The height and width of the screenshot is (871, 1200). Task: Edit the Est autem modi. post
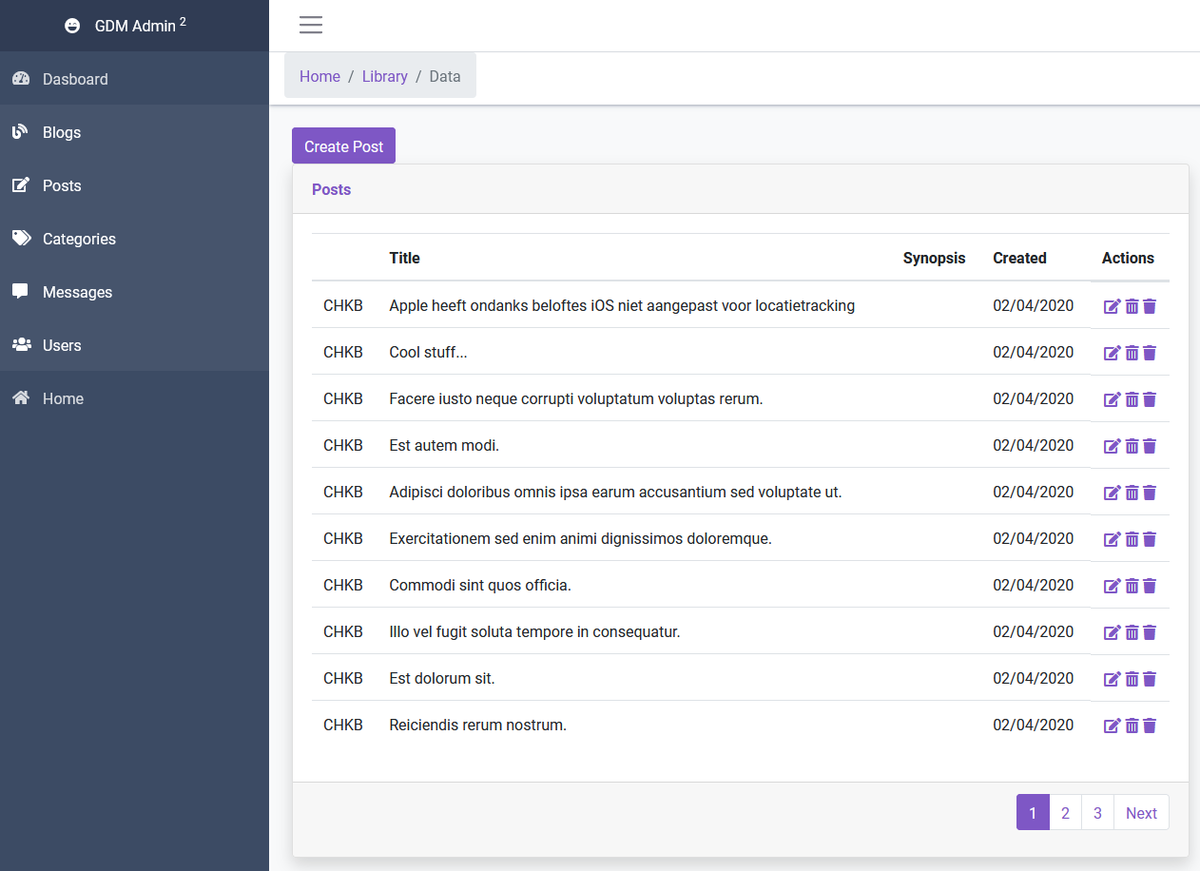(x=1112, y=446)
